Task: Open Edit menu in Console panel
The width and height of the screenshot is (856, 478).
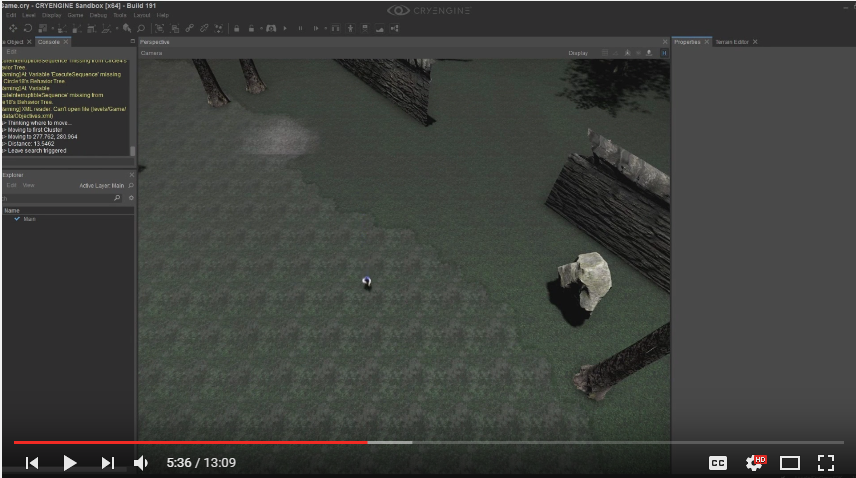Action: coord(11,52)
